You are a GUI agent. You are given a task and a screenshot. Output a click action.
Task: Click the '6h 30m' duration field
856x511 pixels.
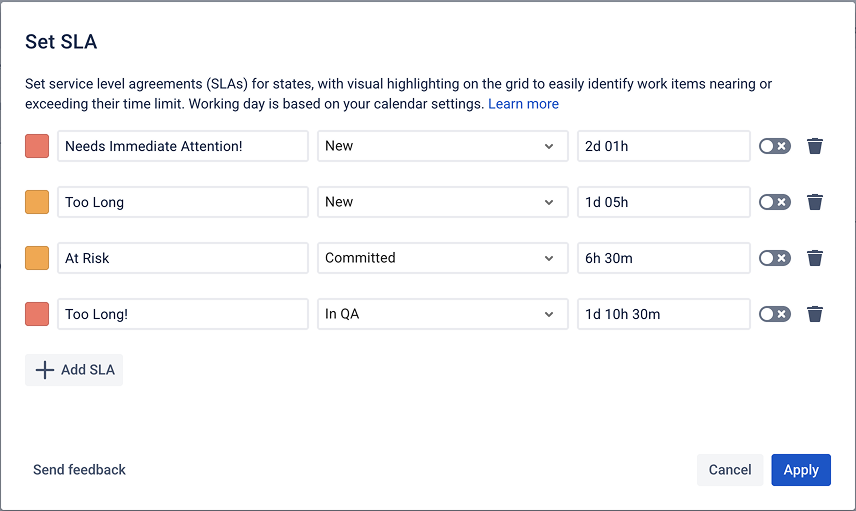click(x=663, y=258)
